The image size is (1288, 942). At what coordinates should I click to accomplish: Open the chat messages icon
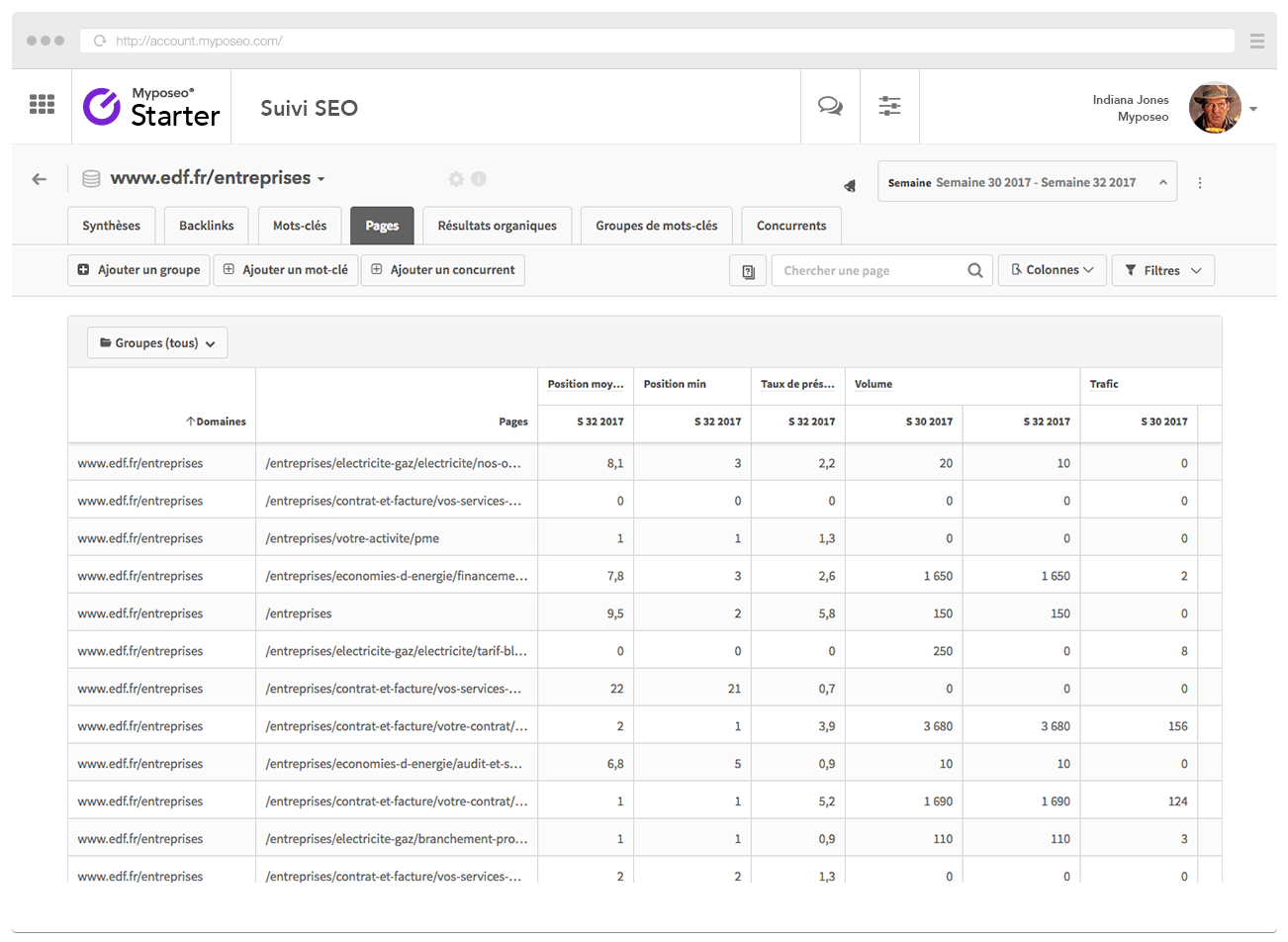click(x=830, y=106)
